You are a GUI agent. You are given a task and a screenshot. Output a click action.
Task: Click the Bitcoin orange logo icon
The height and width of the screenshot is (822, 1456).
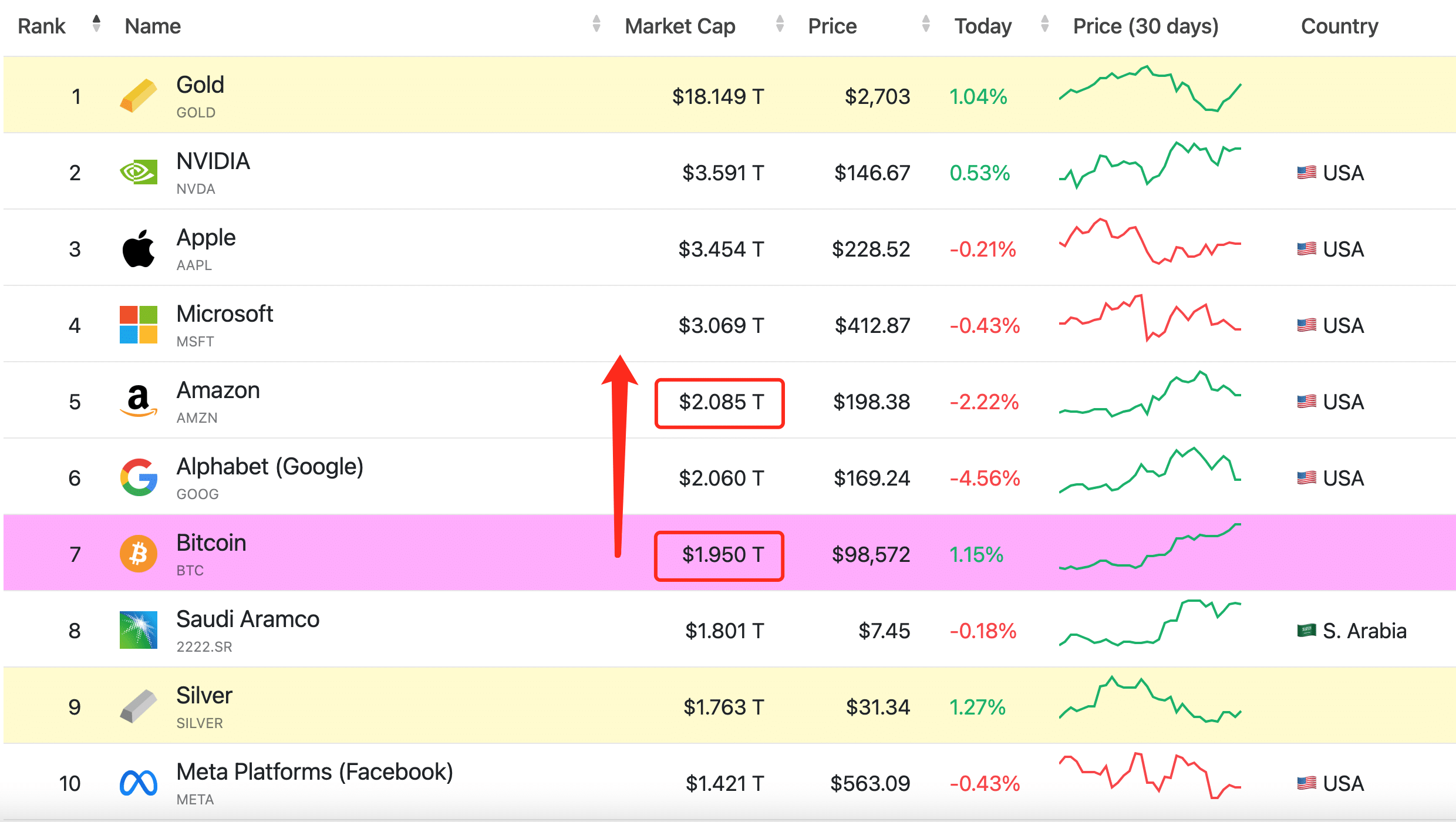point(139,554)
